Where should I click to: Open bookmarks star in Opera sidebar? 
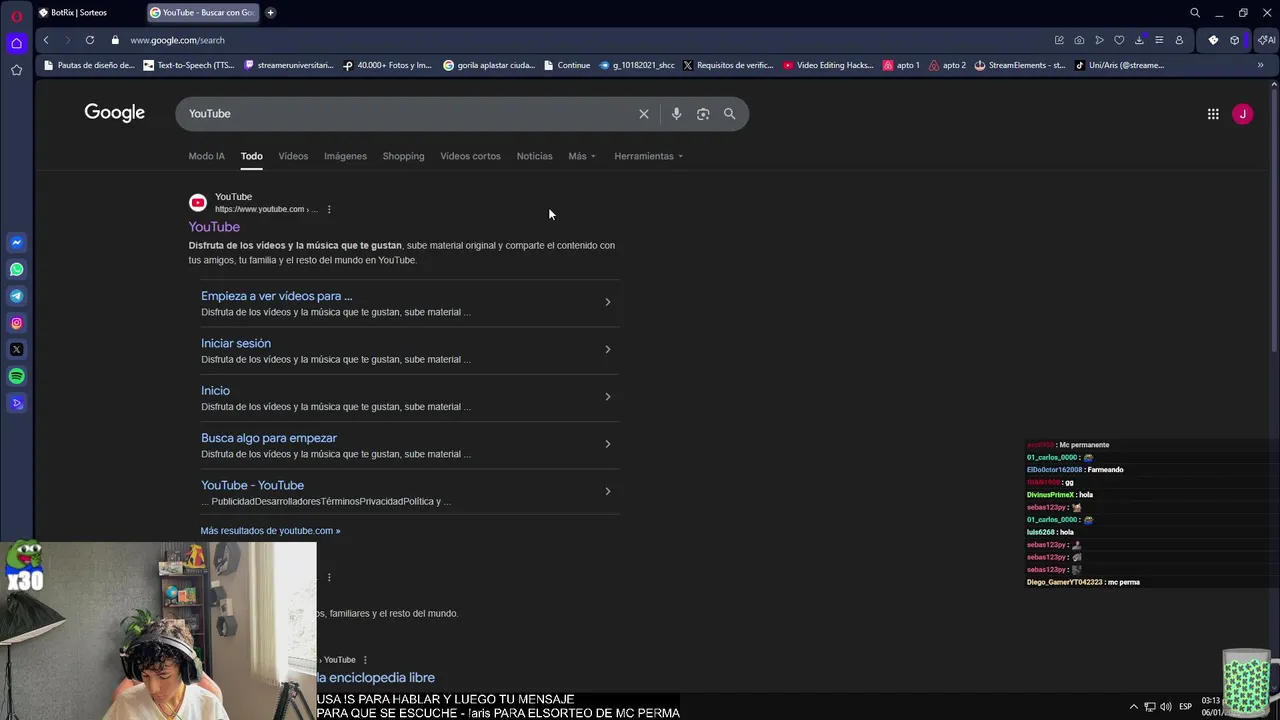click(16, 70)
